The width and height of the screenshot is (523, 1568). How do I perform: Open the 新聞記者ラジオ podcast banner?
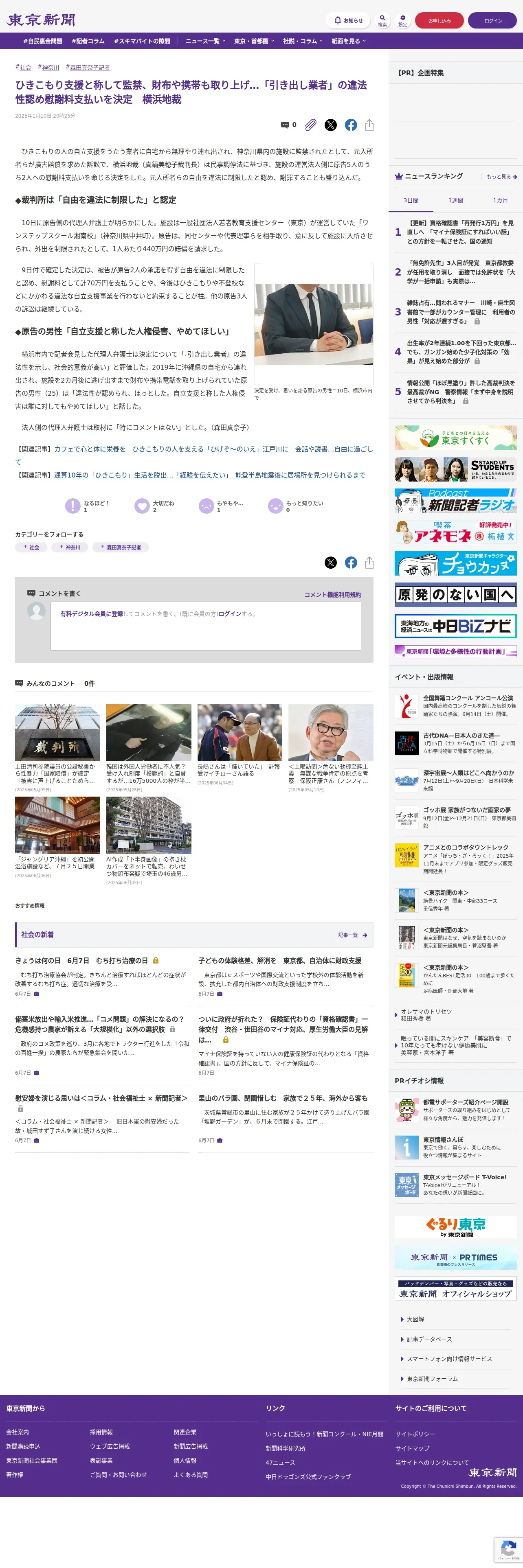(455, 500)
